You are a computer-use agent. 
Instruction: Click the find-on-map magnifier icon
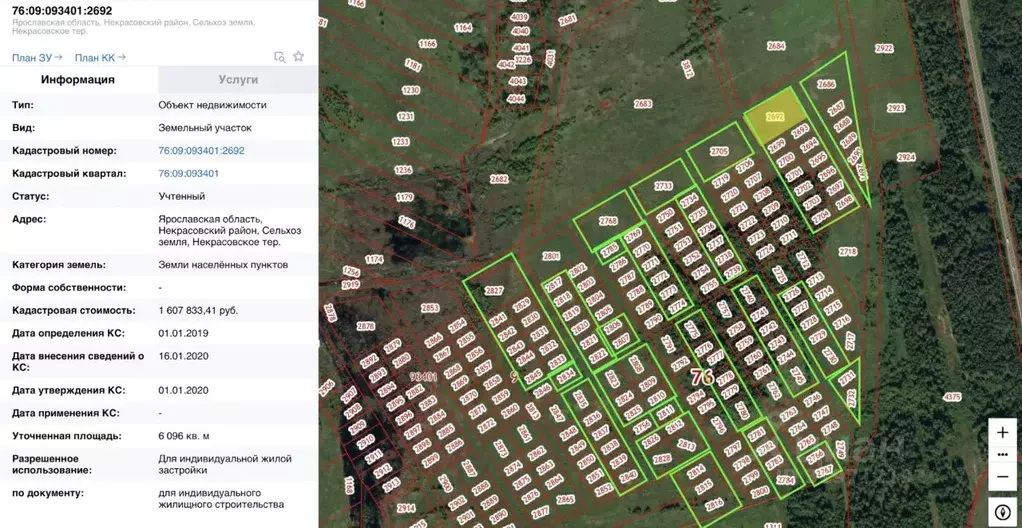click(280, 57)
